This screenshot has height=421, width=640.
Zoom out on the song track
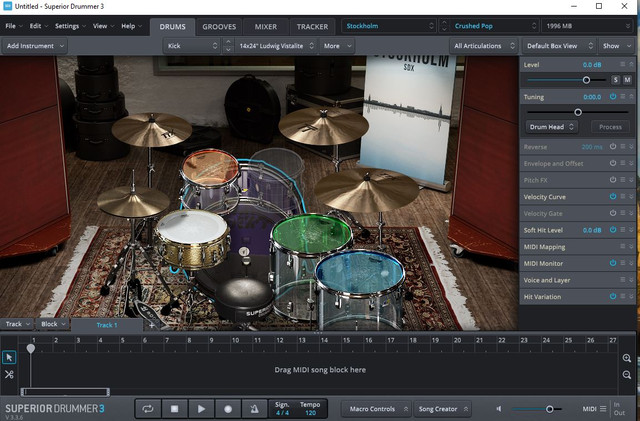pyautogui.click(x=627, y=375)
